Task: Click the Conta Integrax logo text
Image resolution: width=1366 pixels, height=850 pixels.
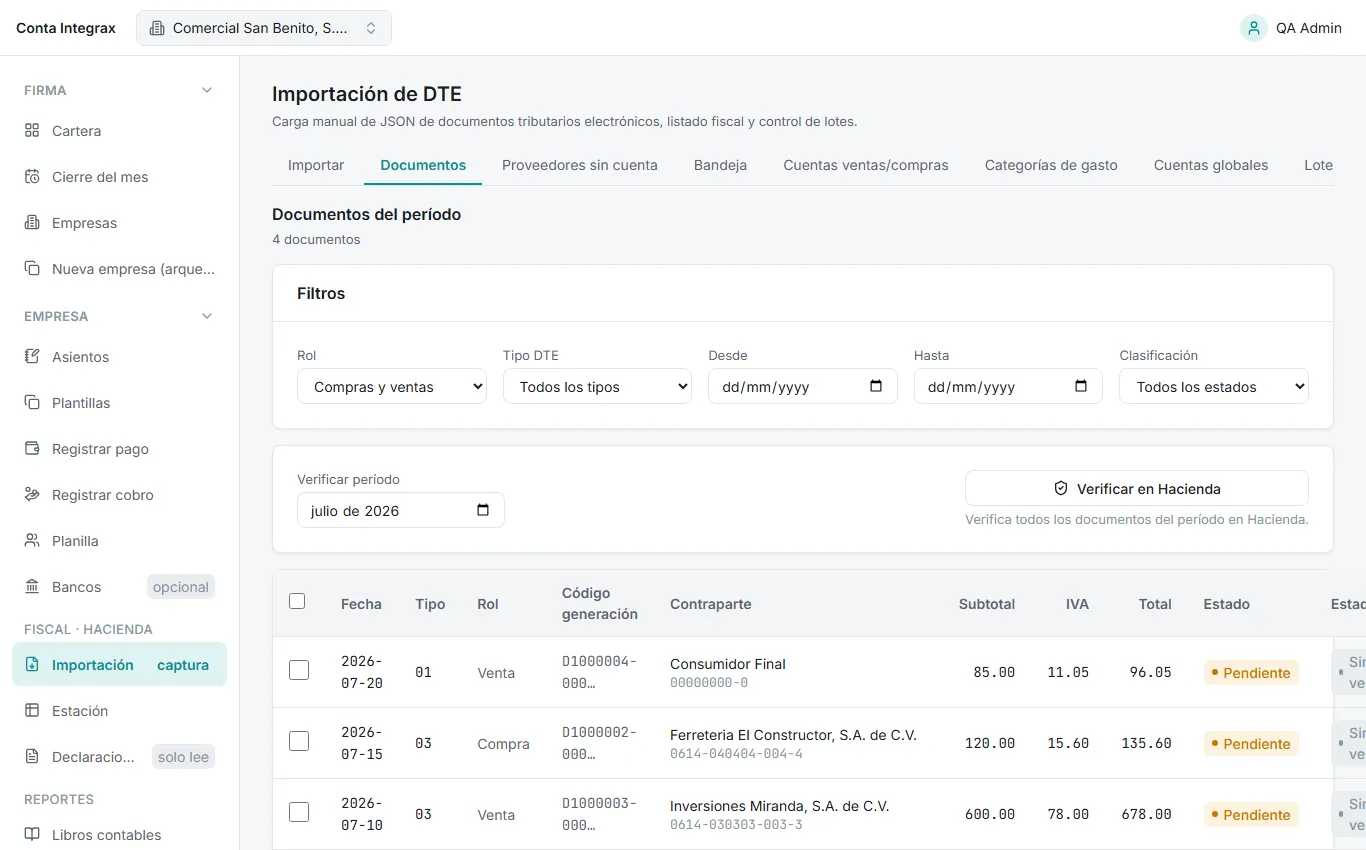Action: 66,28
